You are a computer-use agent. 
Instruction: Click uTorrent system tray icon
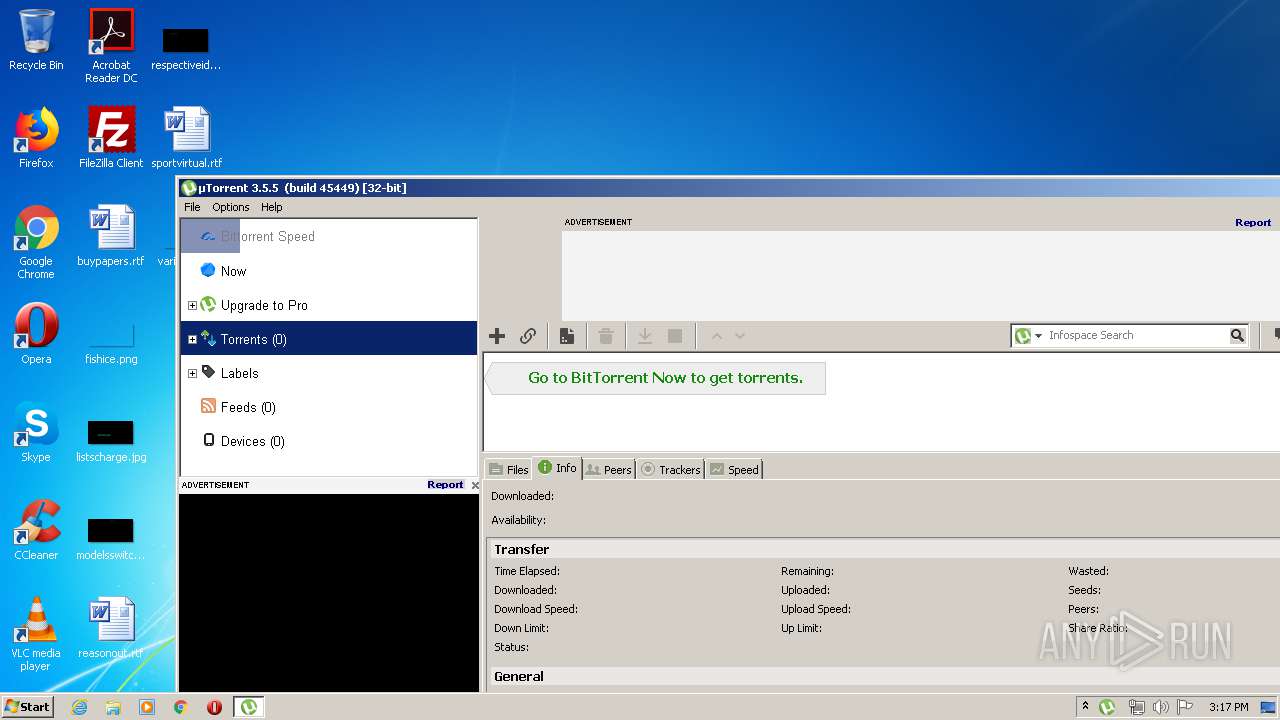click(1107, 707)
